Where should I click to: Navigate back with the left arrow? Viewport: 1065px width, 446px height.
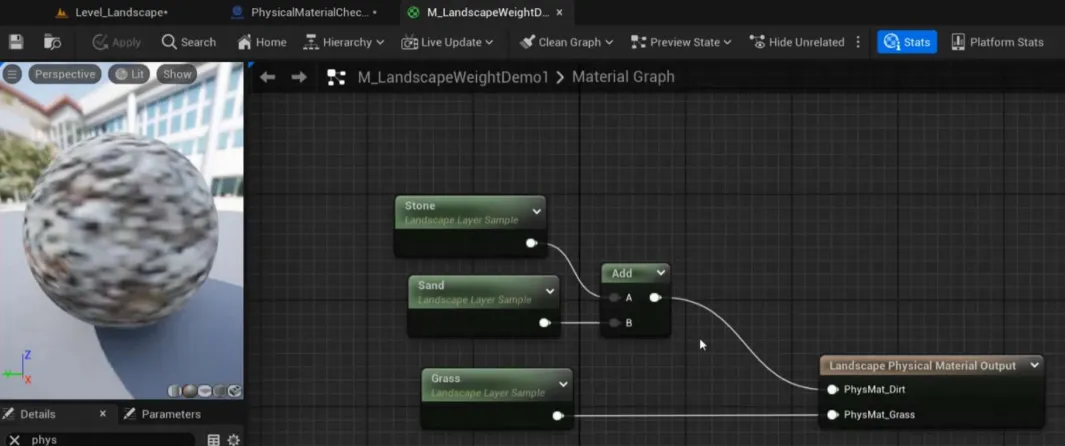click(x=267, y=77)
